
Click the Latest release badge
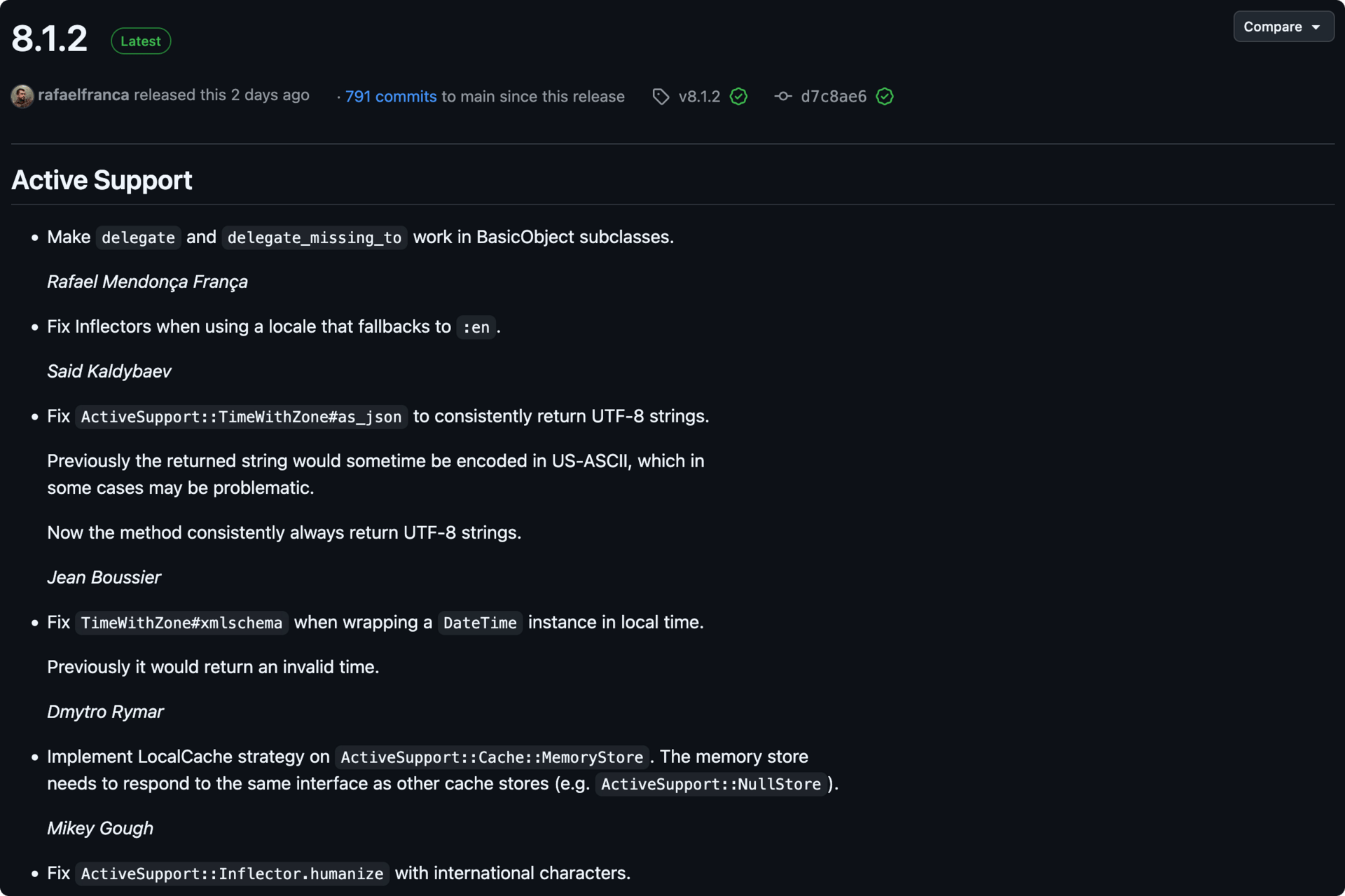141,41
